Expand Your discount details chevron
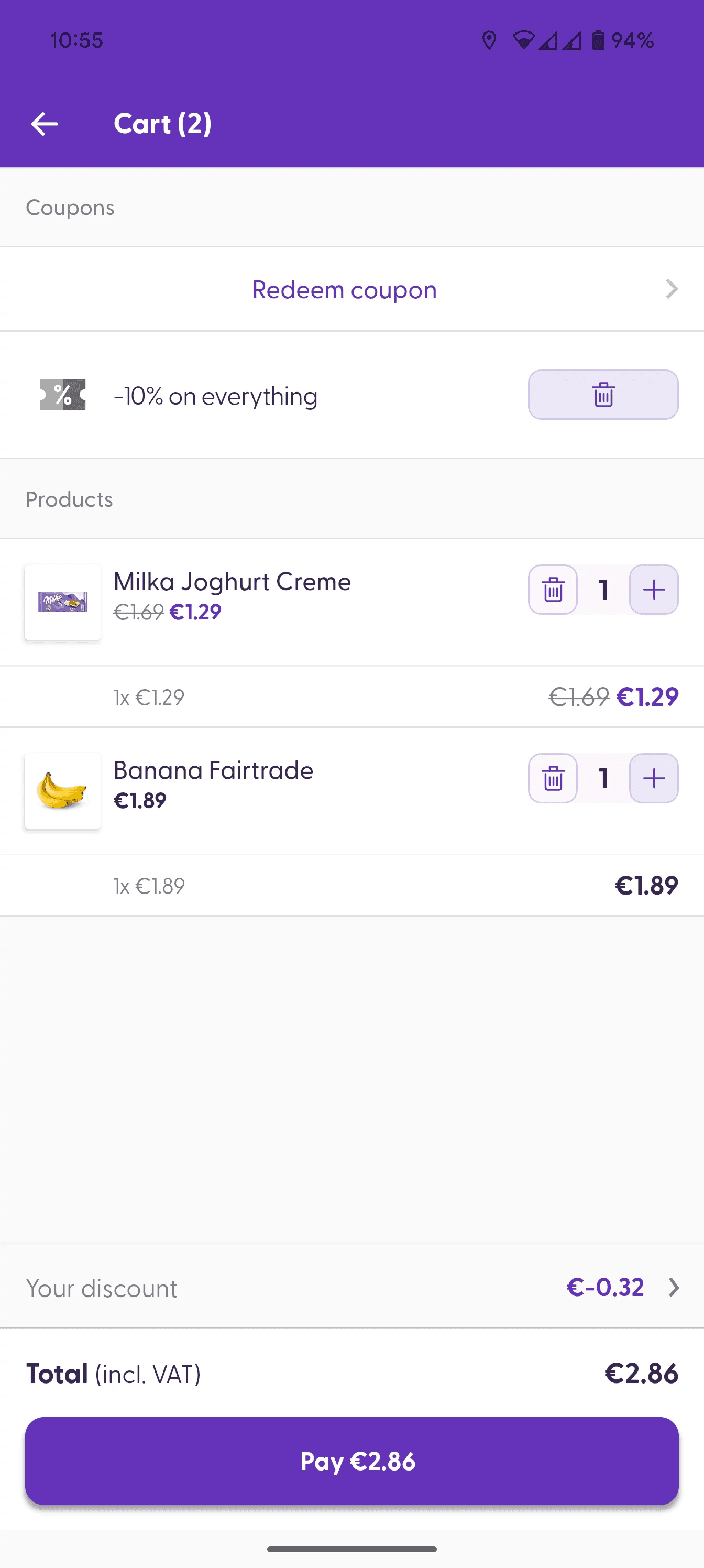 pyautogui.click(x=674, y=1288)
